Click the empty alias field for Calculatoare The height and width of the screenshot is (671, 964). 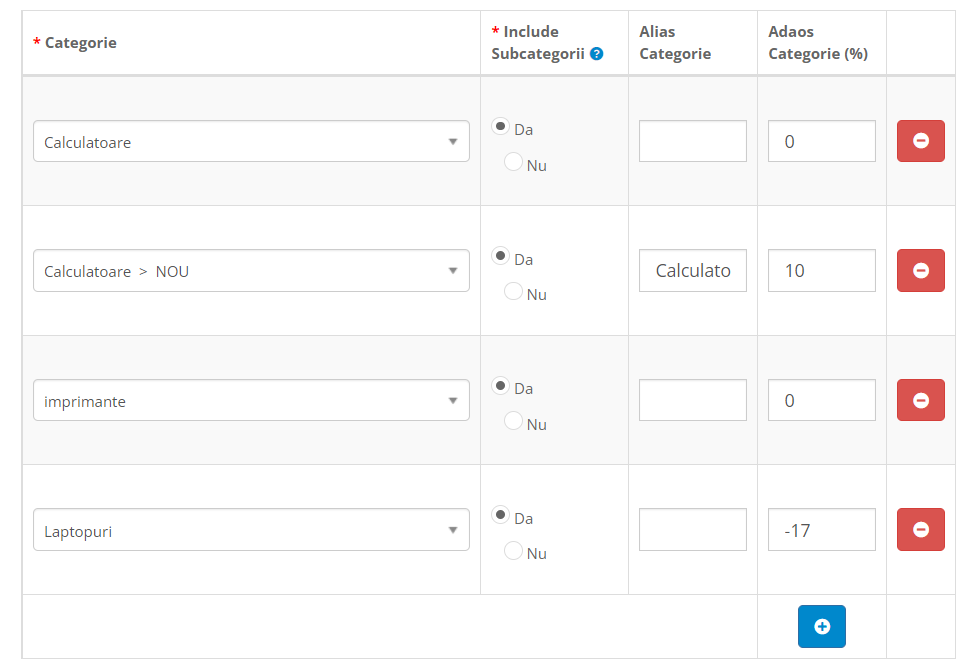pos(692,141)
